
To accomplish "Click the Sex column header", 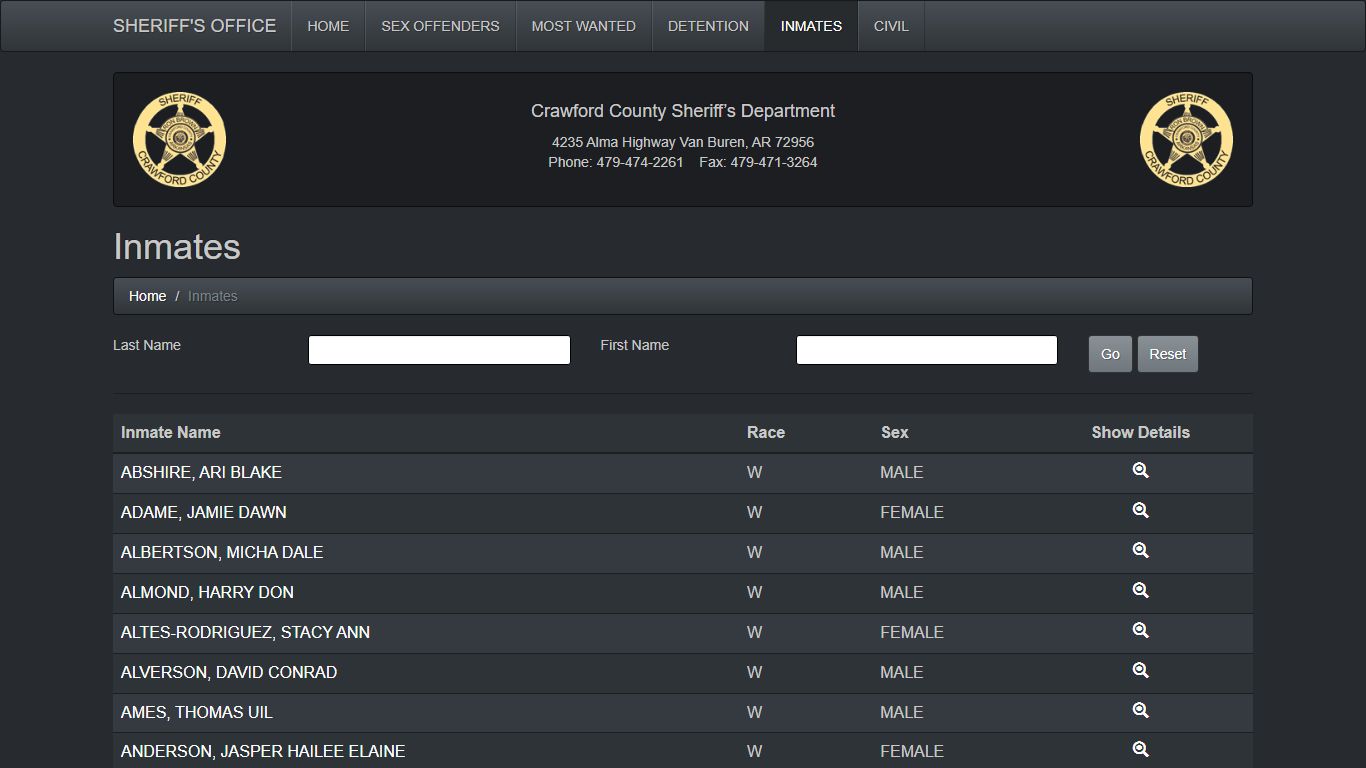I will [895, 432].
